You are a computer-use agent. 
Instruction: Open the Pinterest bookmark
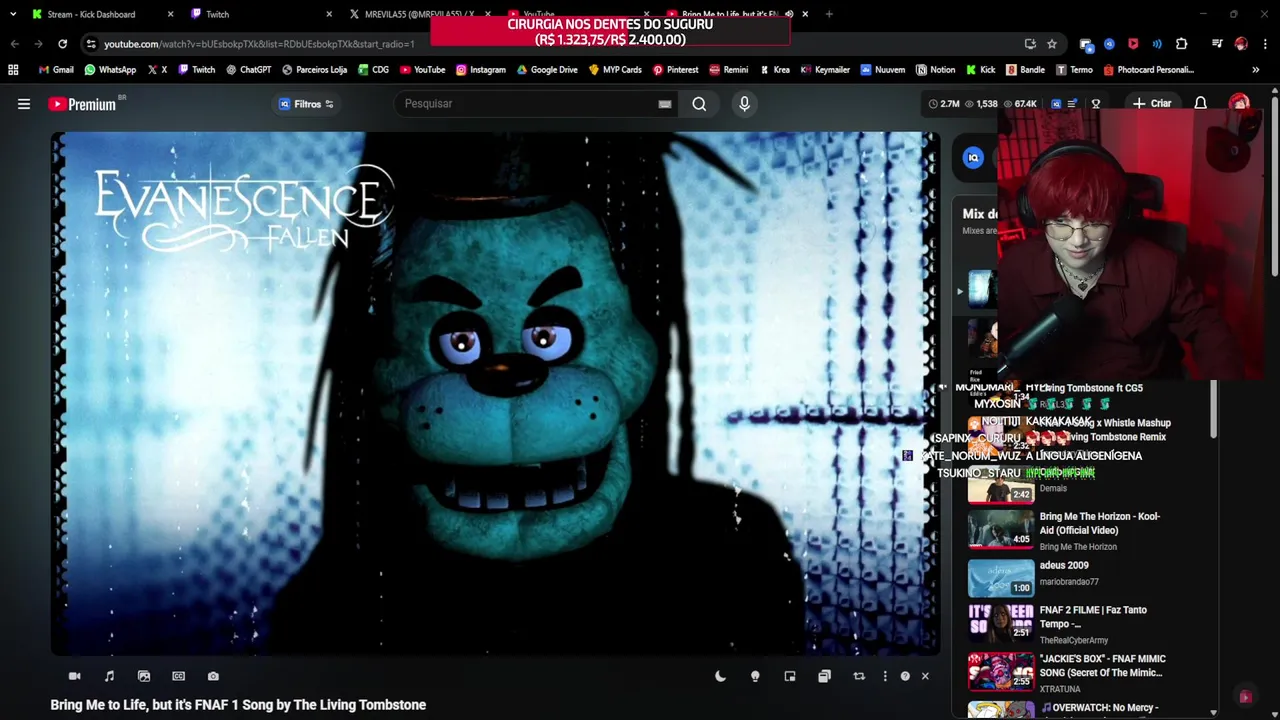(x=675, y=70)
